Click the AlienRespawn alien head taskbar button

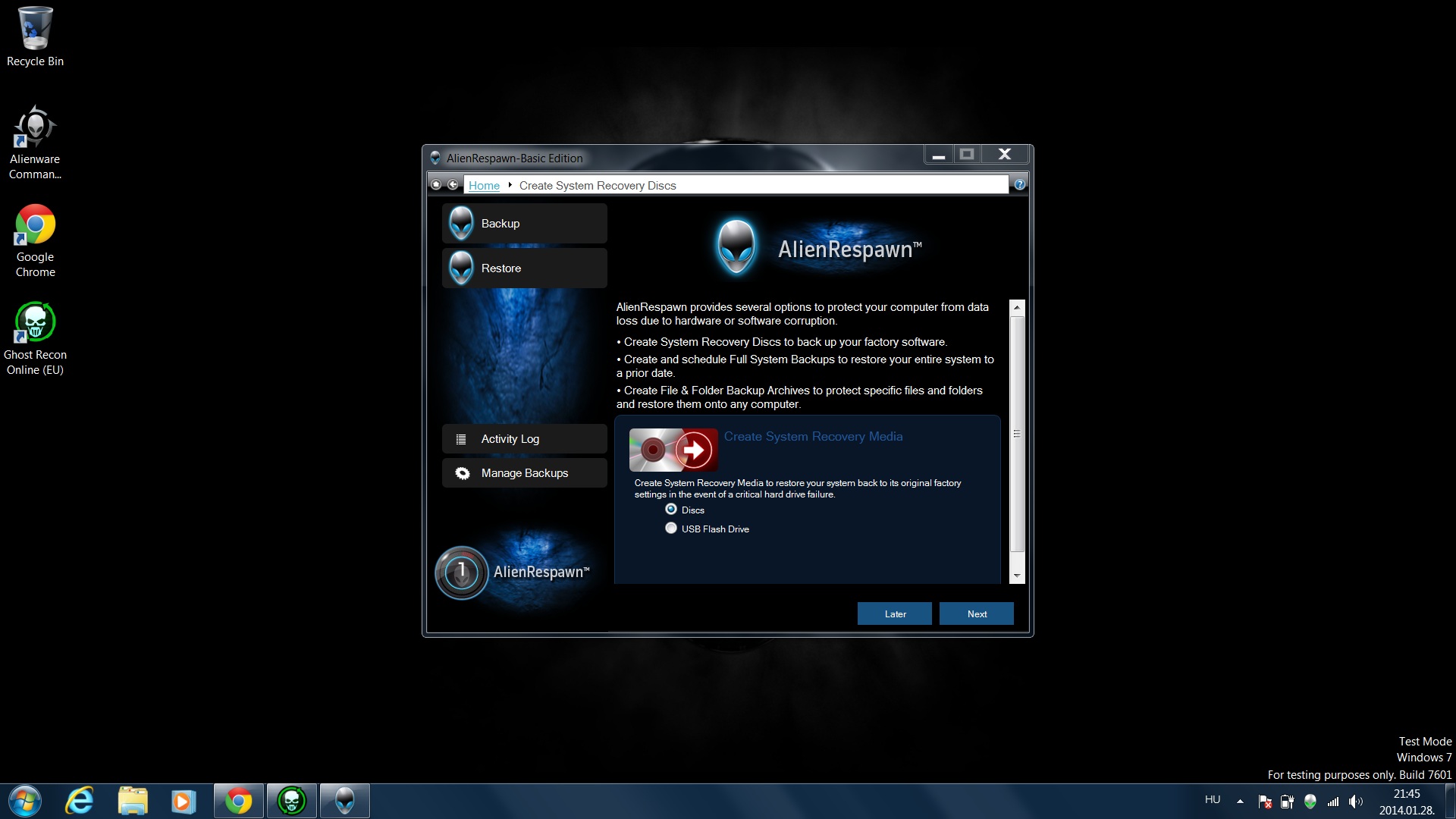345,801
